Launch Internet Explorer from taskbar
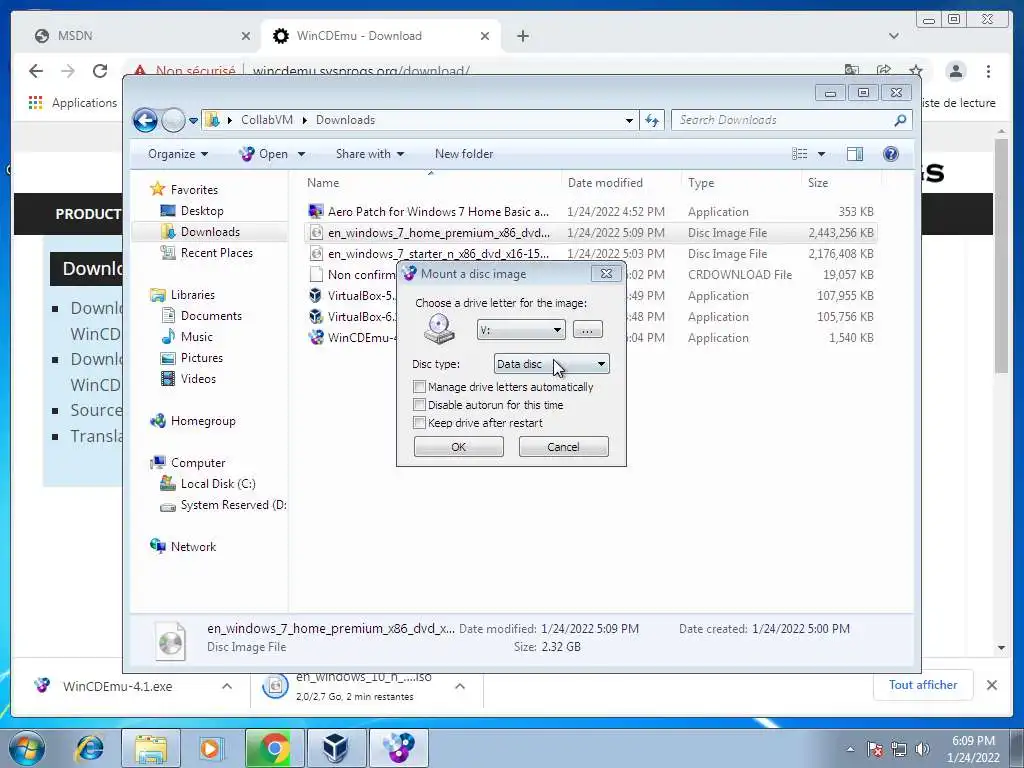 [89, 748]
